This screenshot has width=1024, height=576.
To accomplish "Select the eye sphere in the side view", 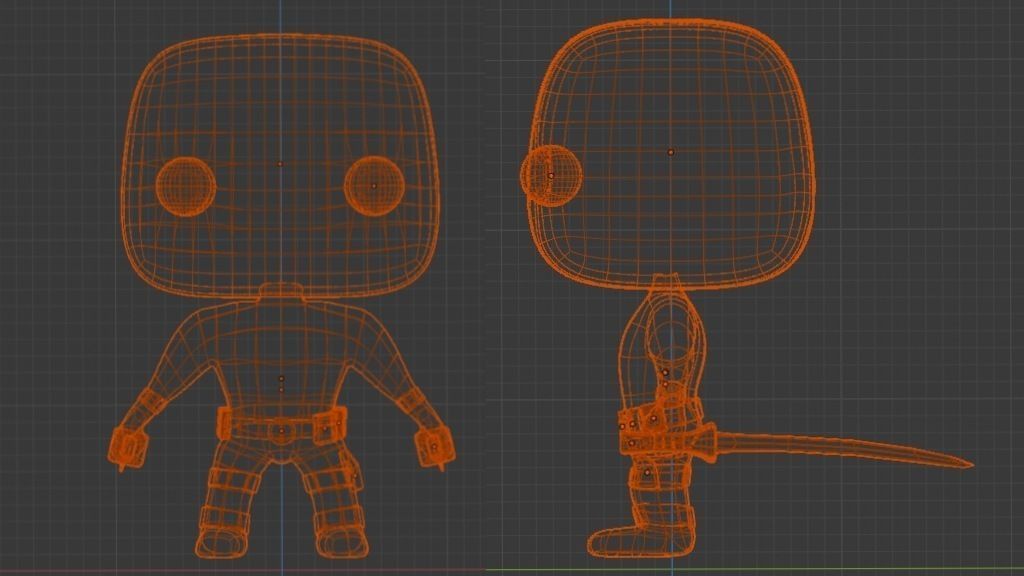I will coord(551,176).
